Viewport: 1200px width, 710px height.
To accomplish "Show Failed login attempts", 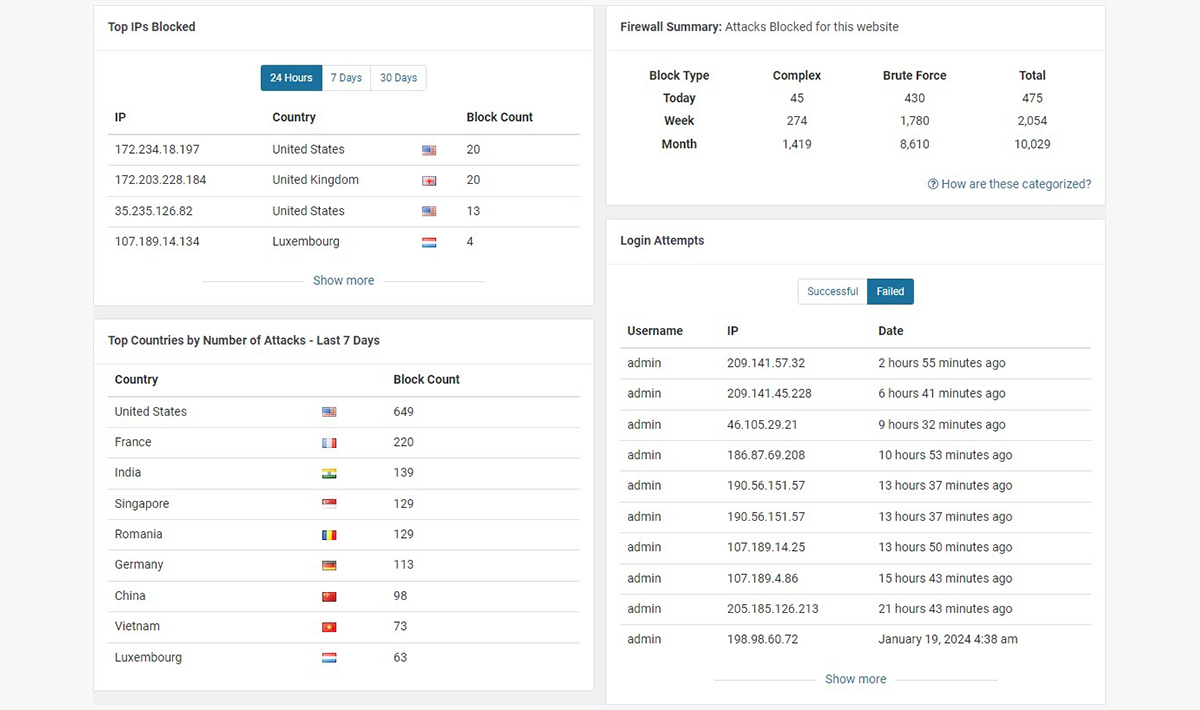I will point(890,292).
